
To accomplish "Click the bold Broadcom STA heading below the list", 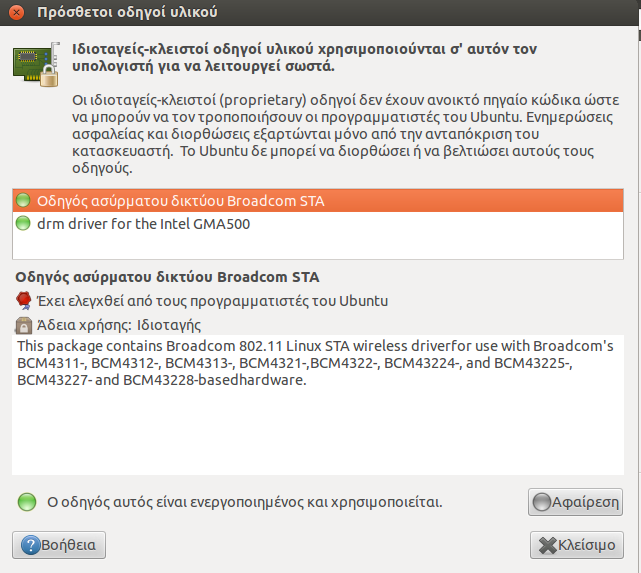I will coord(168,277).
